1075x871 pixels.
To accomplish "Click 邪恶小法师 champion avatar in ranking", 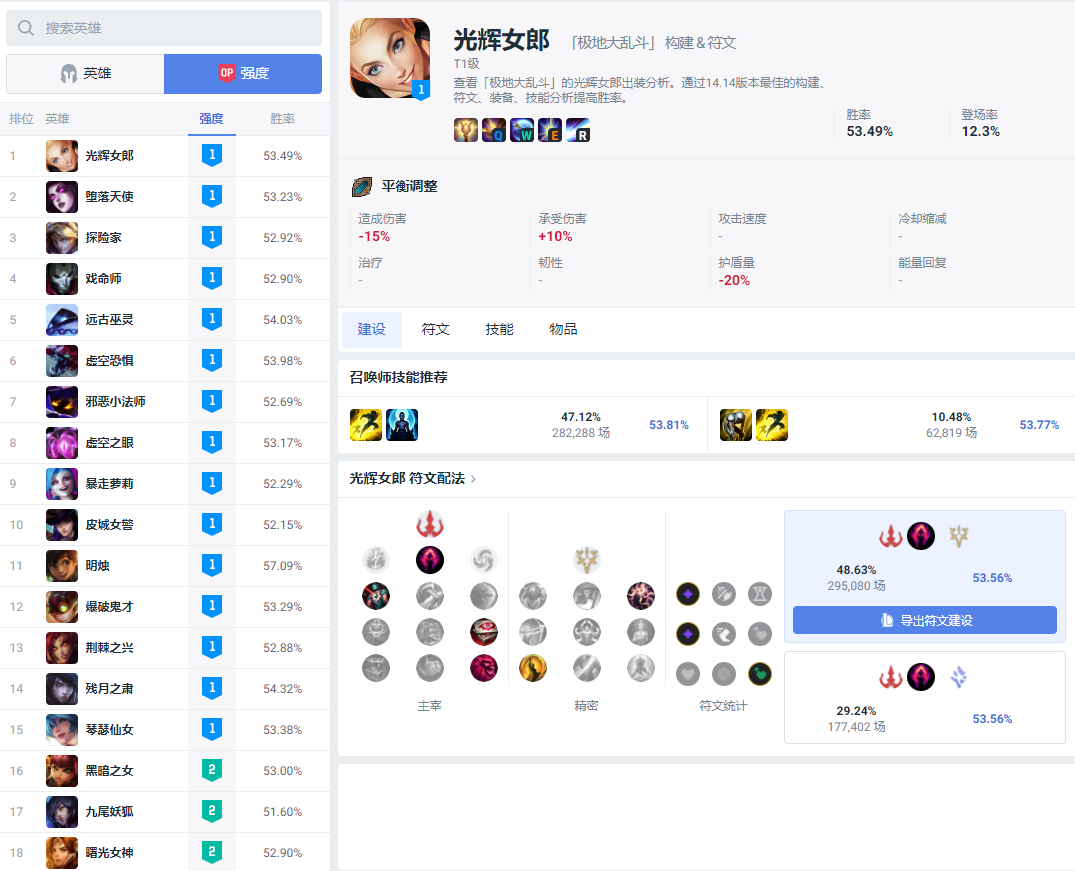I will (62, 402).
